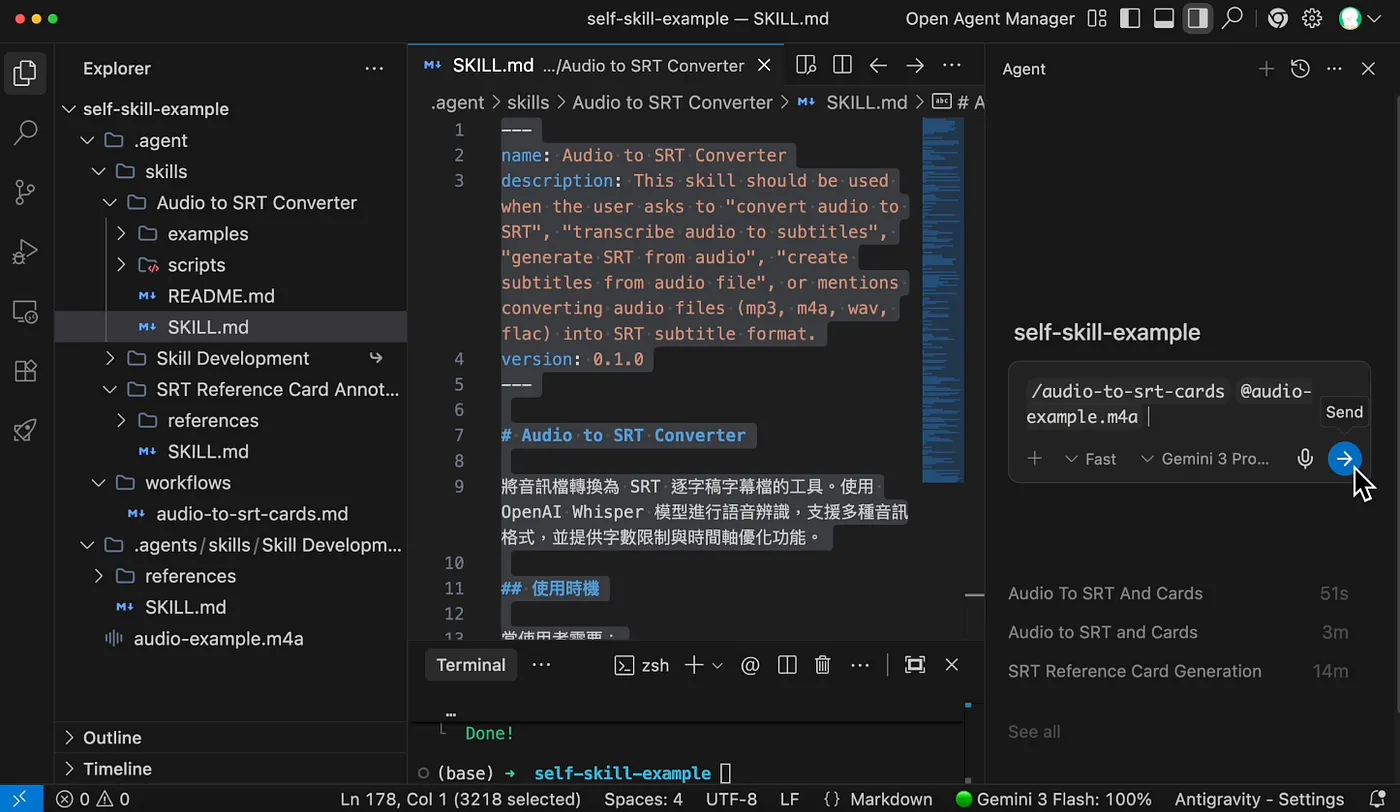Navigate back using the editor arrow
The width and height of the screenshot is (1400, 812).
click(x=878, y=65)
